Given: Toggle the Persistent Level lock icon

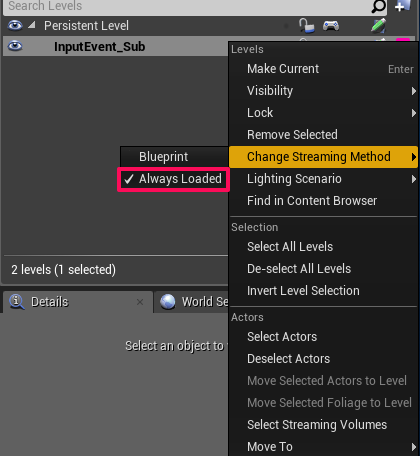Looking at the screenshot, I should coord(306,26).
